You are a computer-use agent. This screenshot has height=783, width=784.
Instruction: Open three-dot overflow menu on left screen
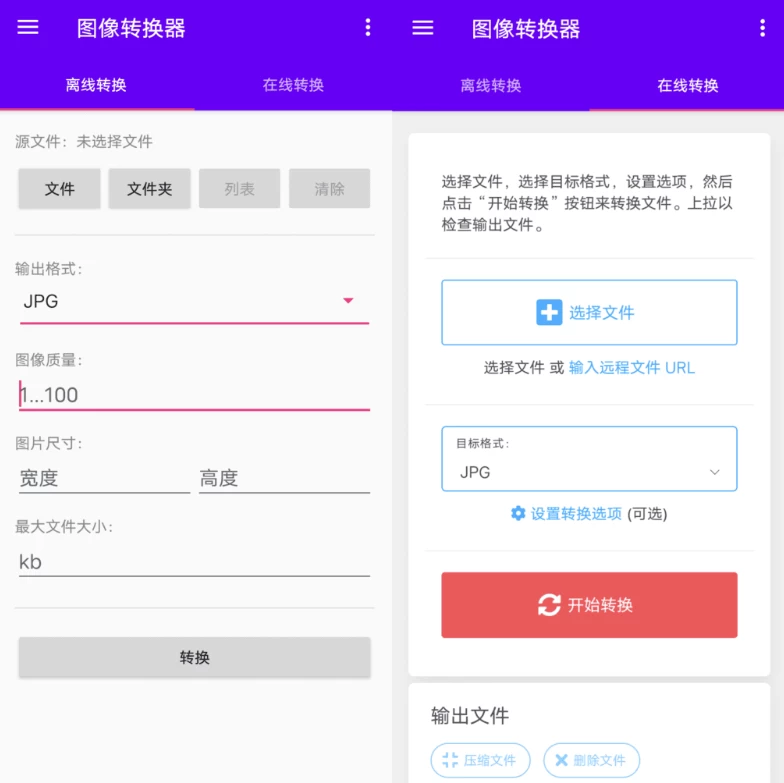point(368,28)
